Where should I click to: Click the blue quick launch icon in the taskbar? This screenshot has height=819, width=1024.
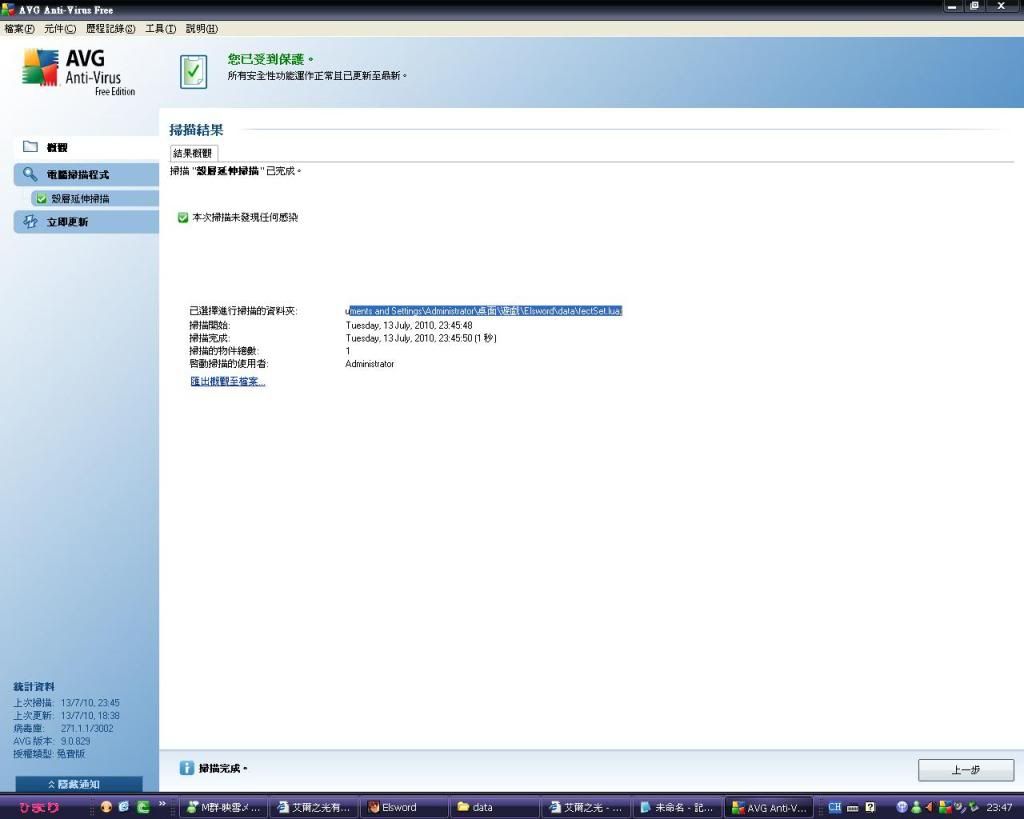123,807
